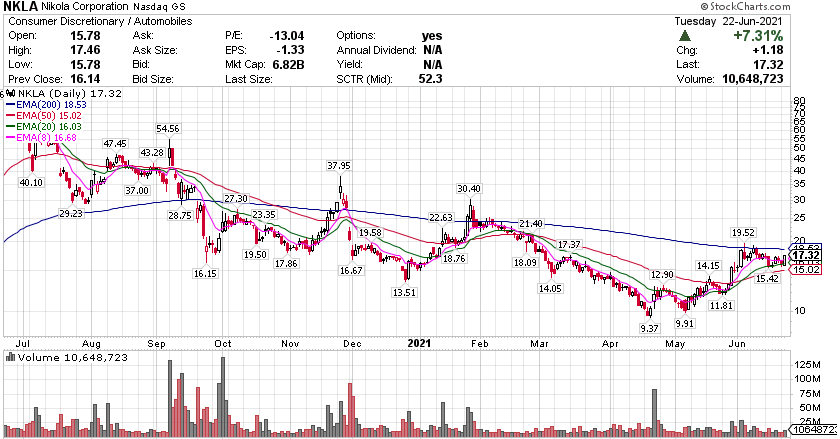Click the Consumer Discretionary / Automobiles sector label
The height and width of the screenshot is (439, 840).
tap(100, 21)
